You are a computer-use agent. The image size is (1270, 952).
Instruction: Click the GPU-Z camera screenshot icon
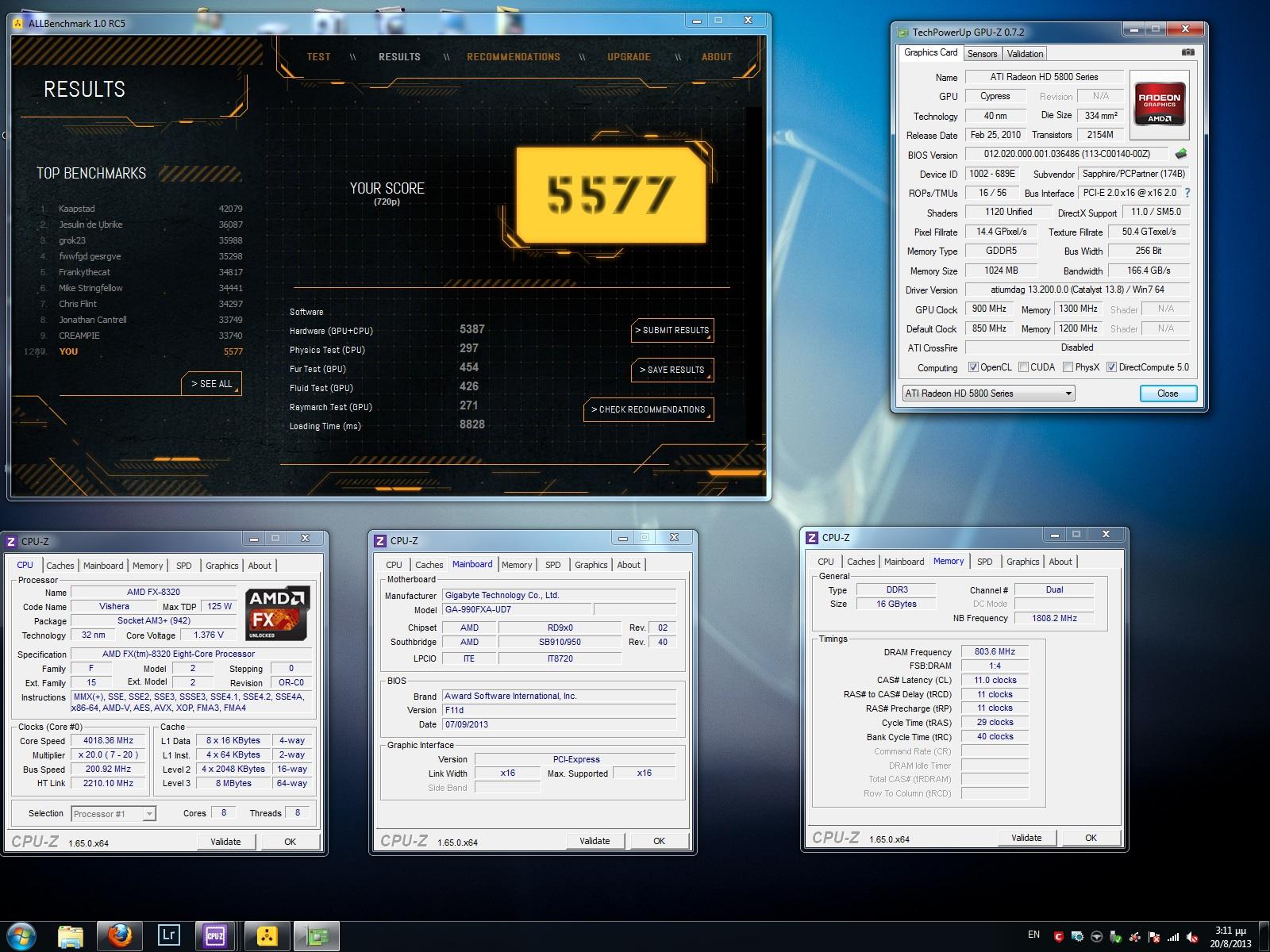coord(1187,52)
